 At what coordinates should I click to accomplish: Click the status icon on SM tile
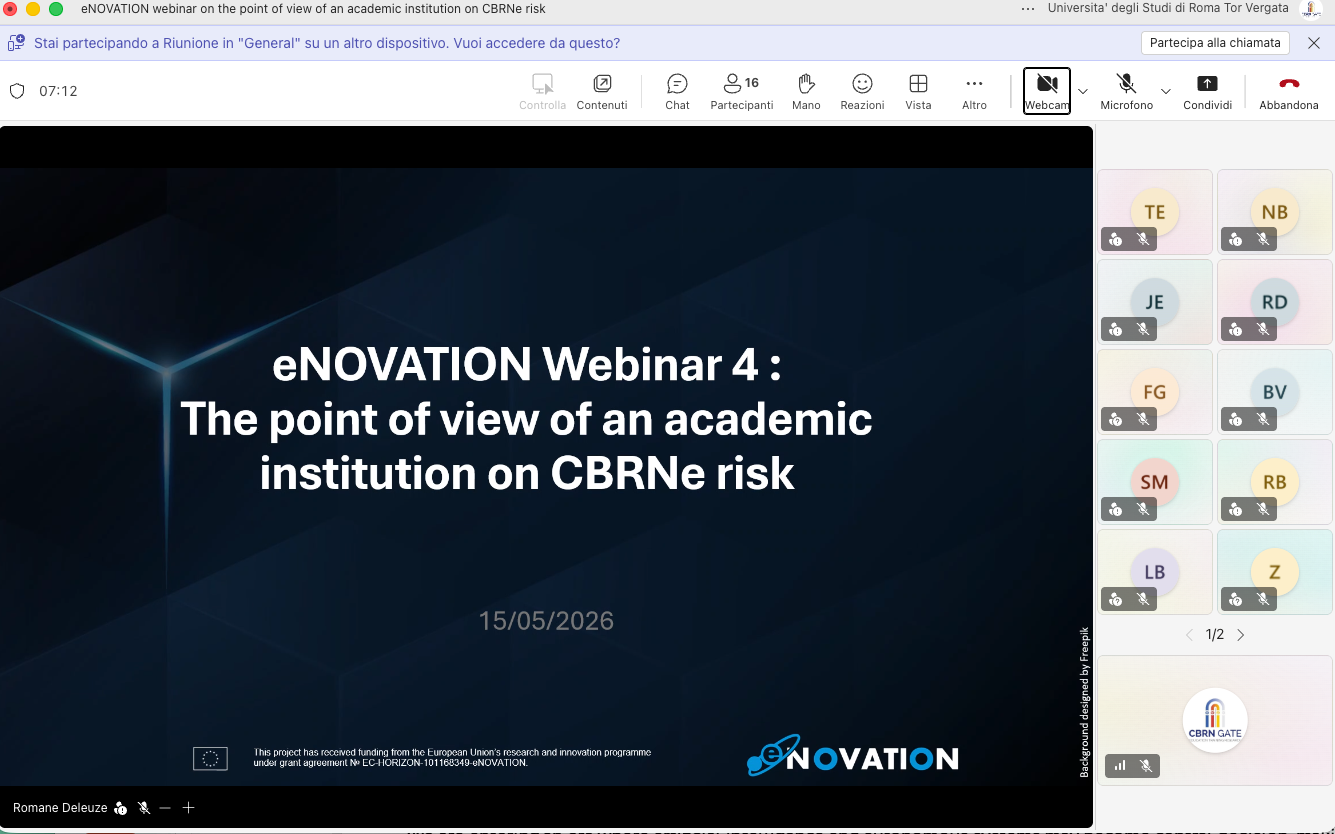1116,509
